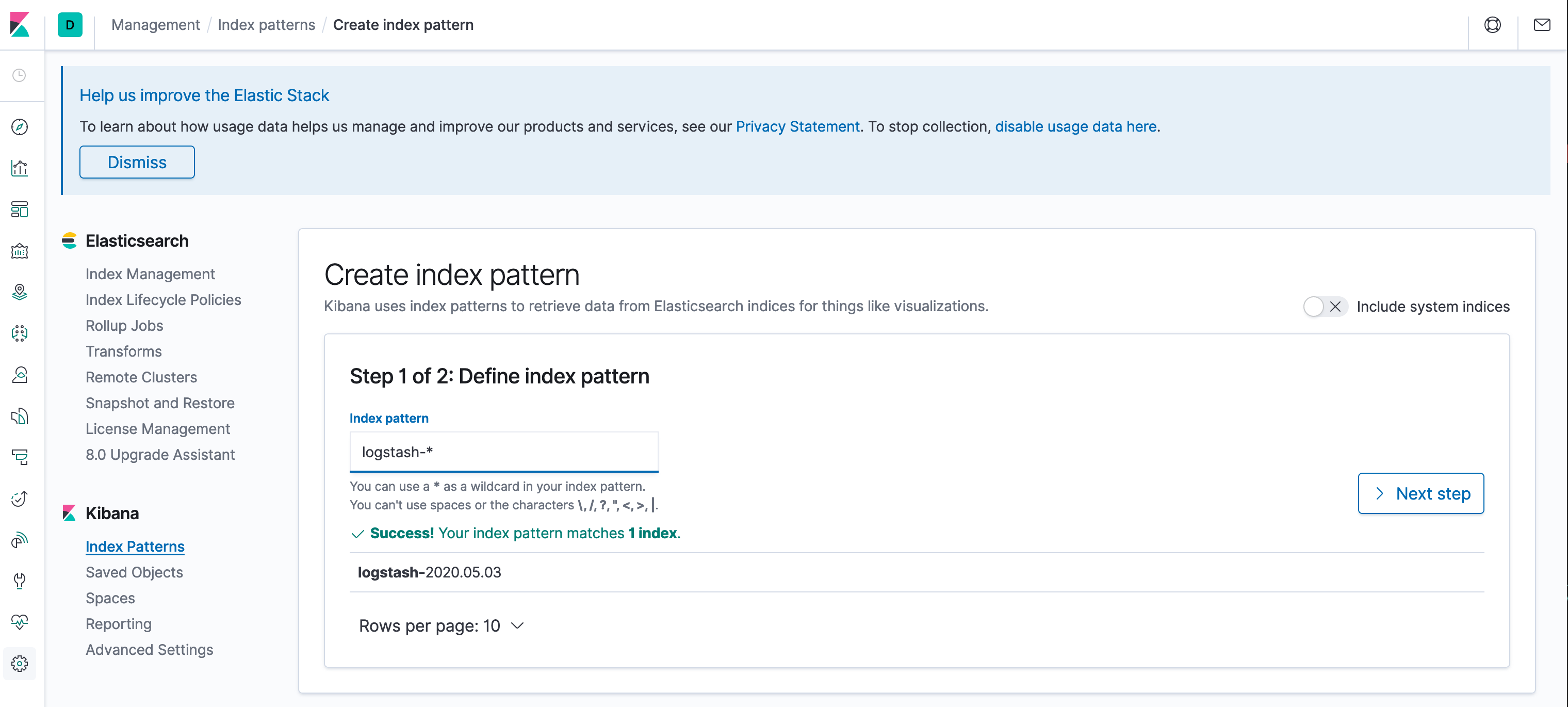The image size is (1568, 707).
Task: Toggle Include system indices switch
Action: point(1325,307)
